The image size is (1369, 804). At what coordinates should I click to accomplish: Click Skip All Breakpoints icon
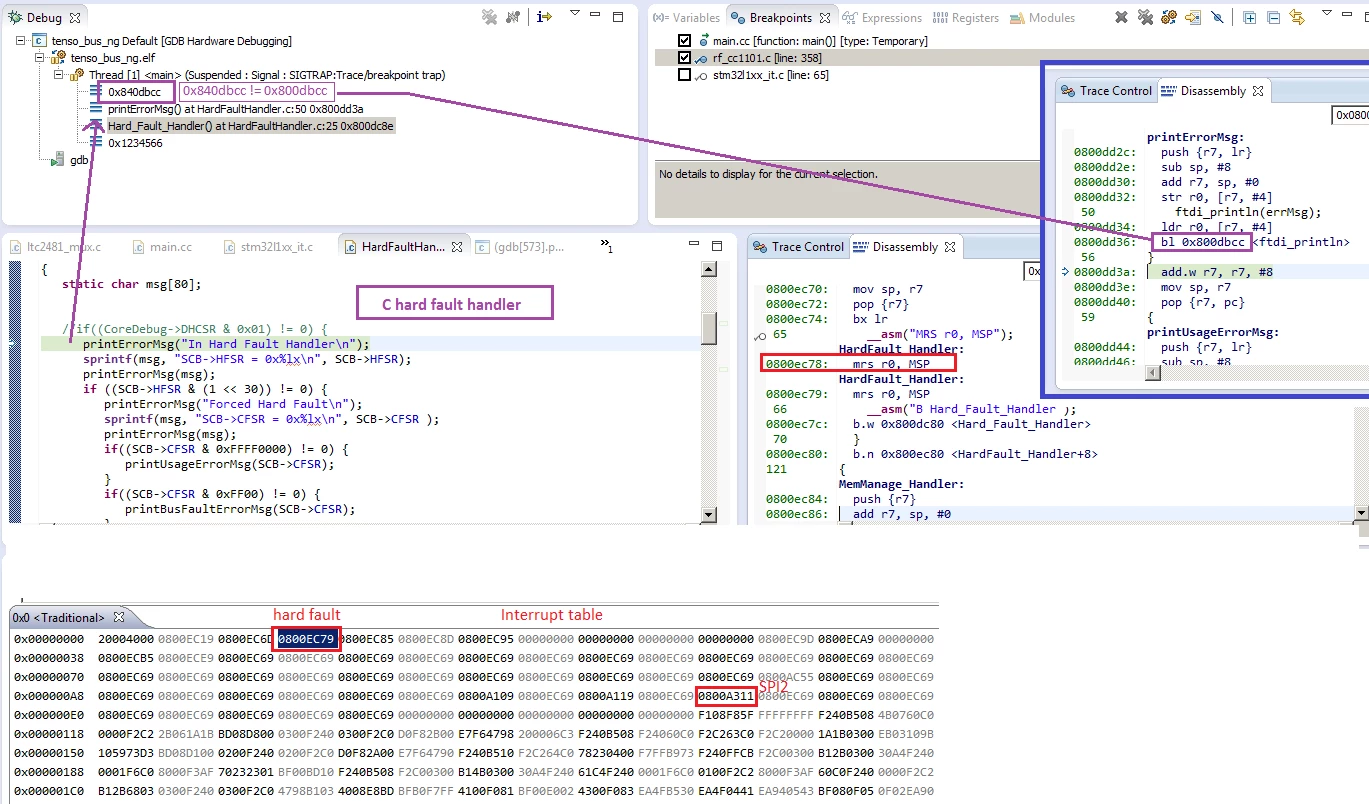[x=1217, y=18]
